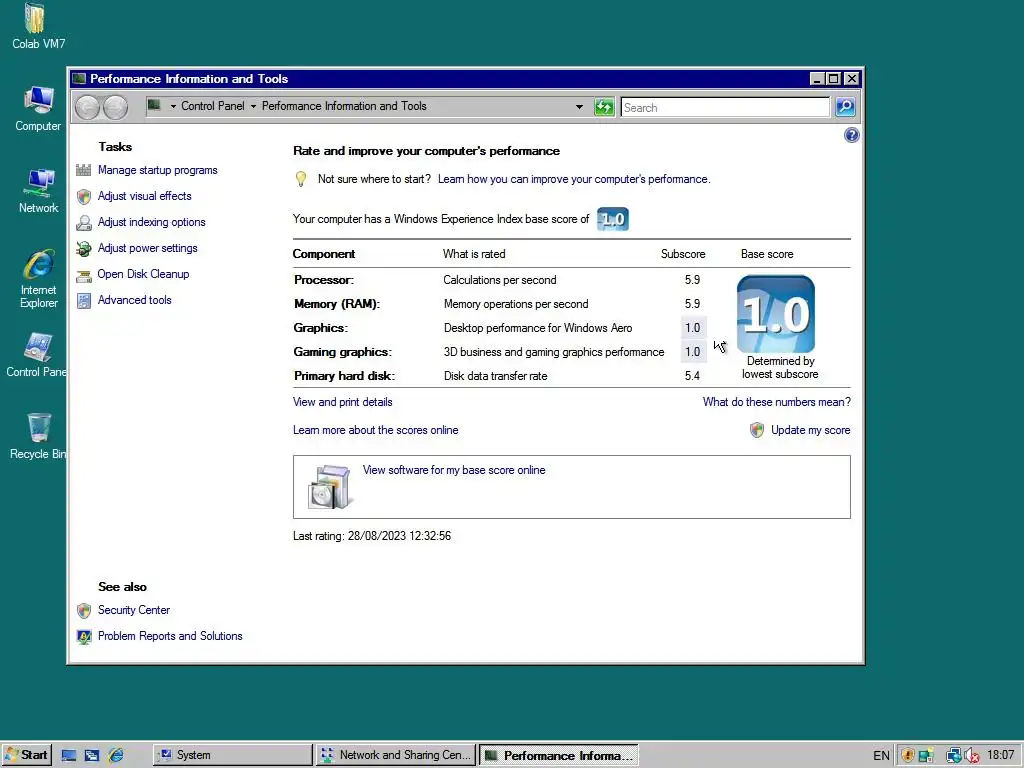Expand the arrow after Control Panel breadcrumb
This screenshot has height=768, width=1024.
(x=253, y=106)
